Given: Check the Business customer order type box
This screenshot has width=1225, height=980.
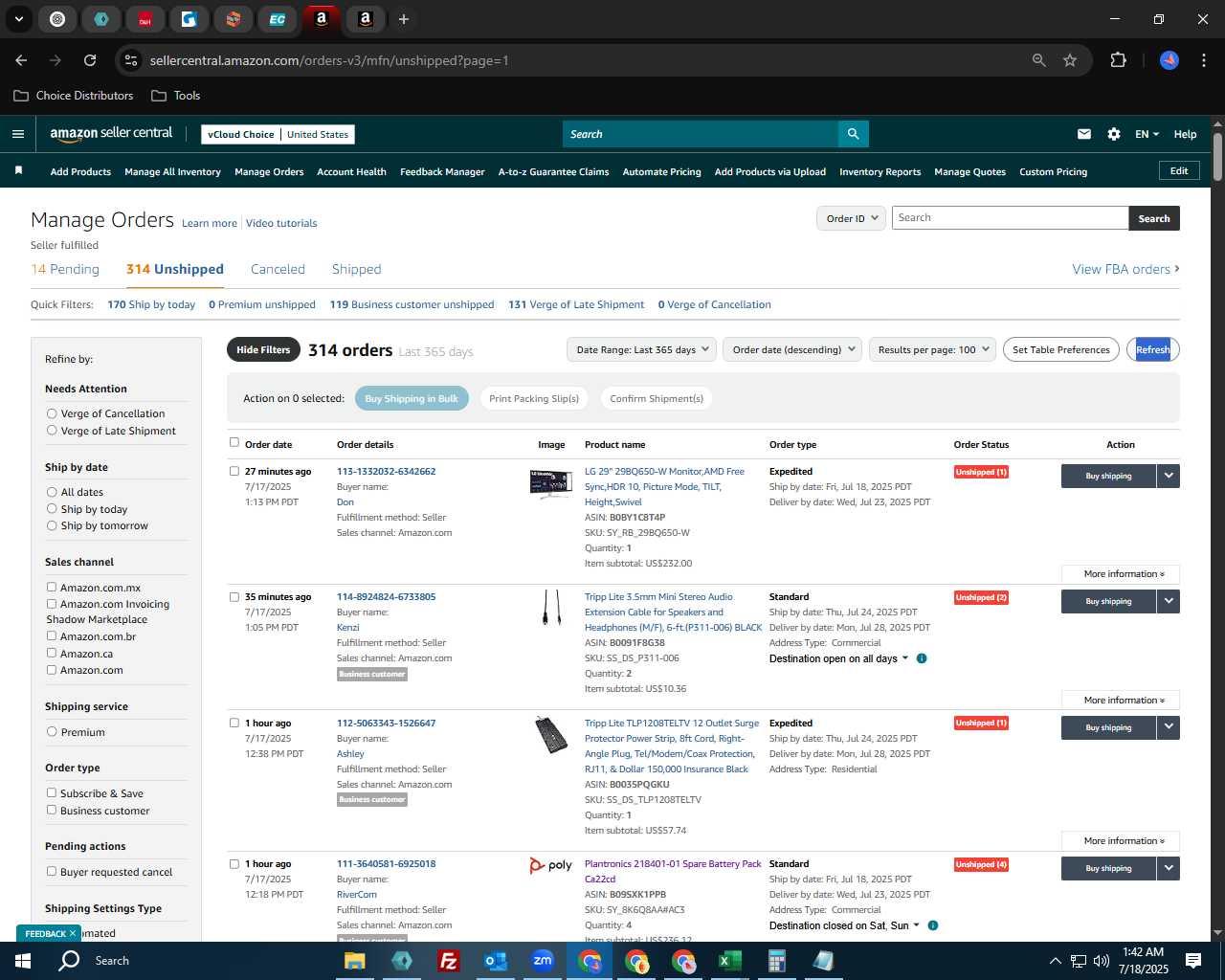Looking at the screenshot, I should click(52, 811).
